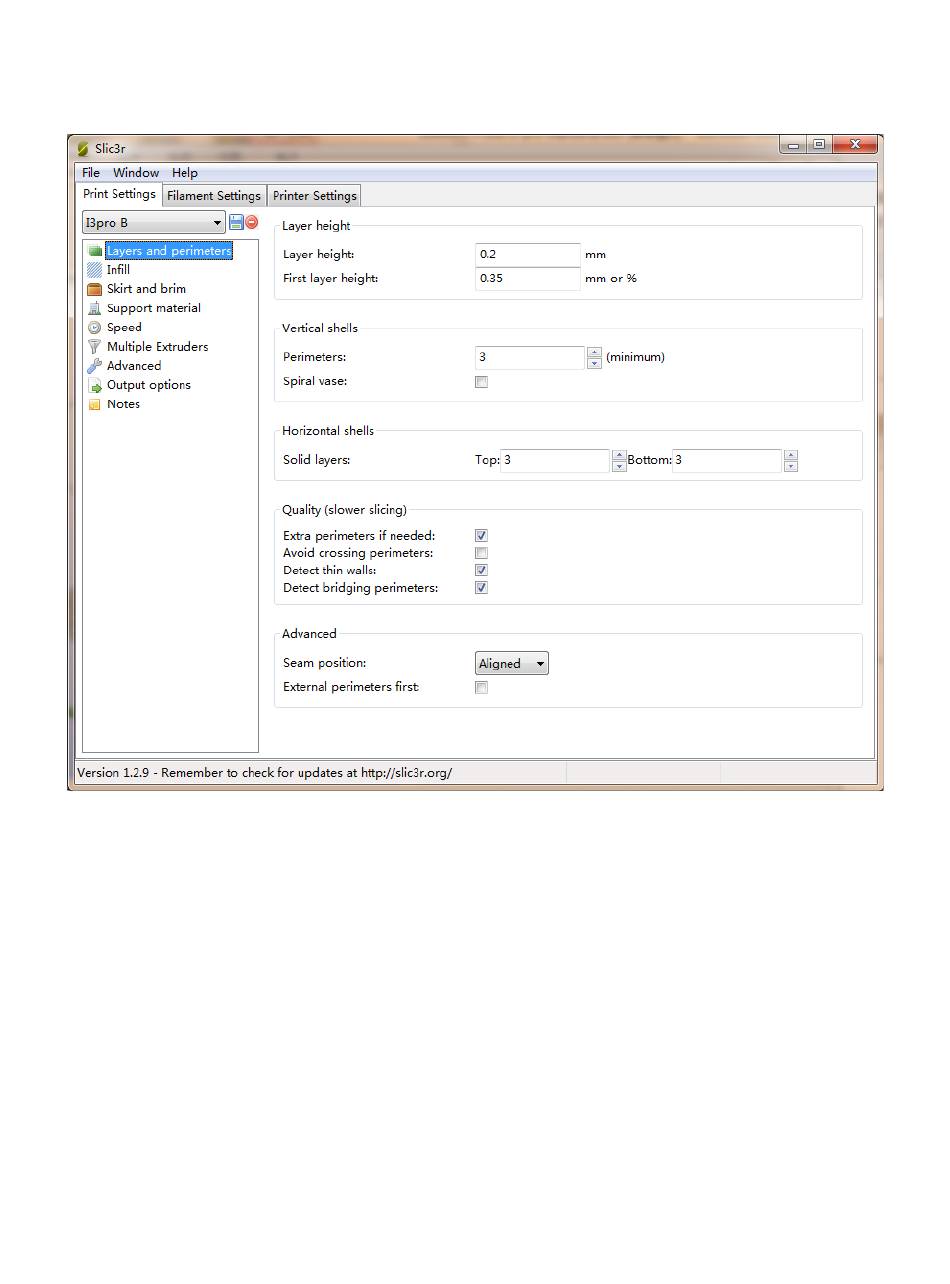Open the Support material page
Image resolution: width=950 pixels, height=1284 pixels.
click(154, 308)
